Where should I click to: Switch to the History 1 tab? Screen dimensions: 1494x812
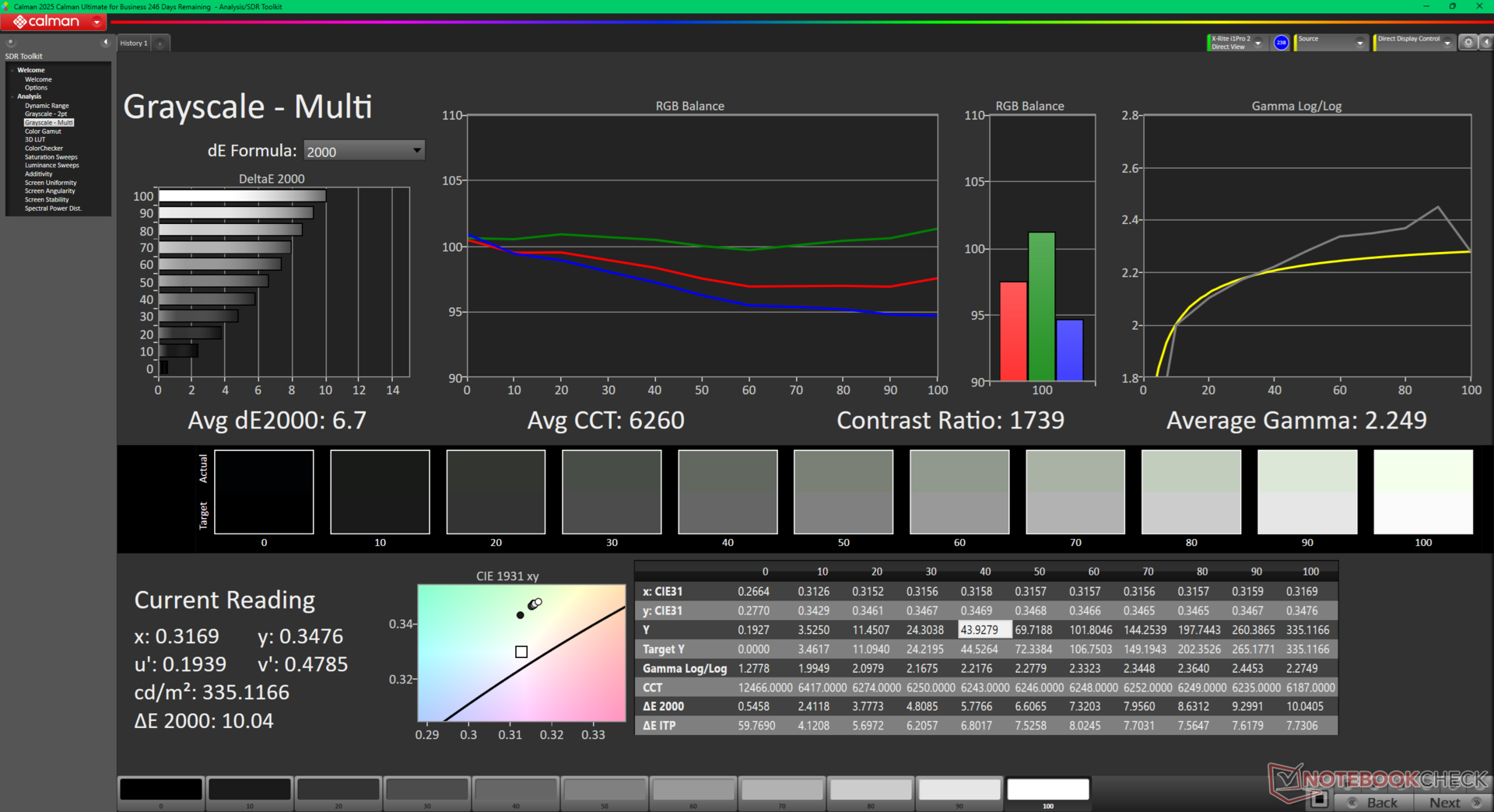[134, 44]
